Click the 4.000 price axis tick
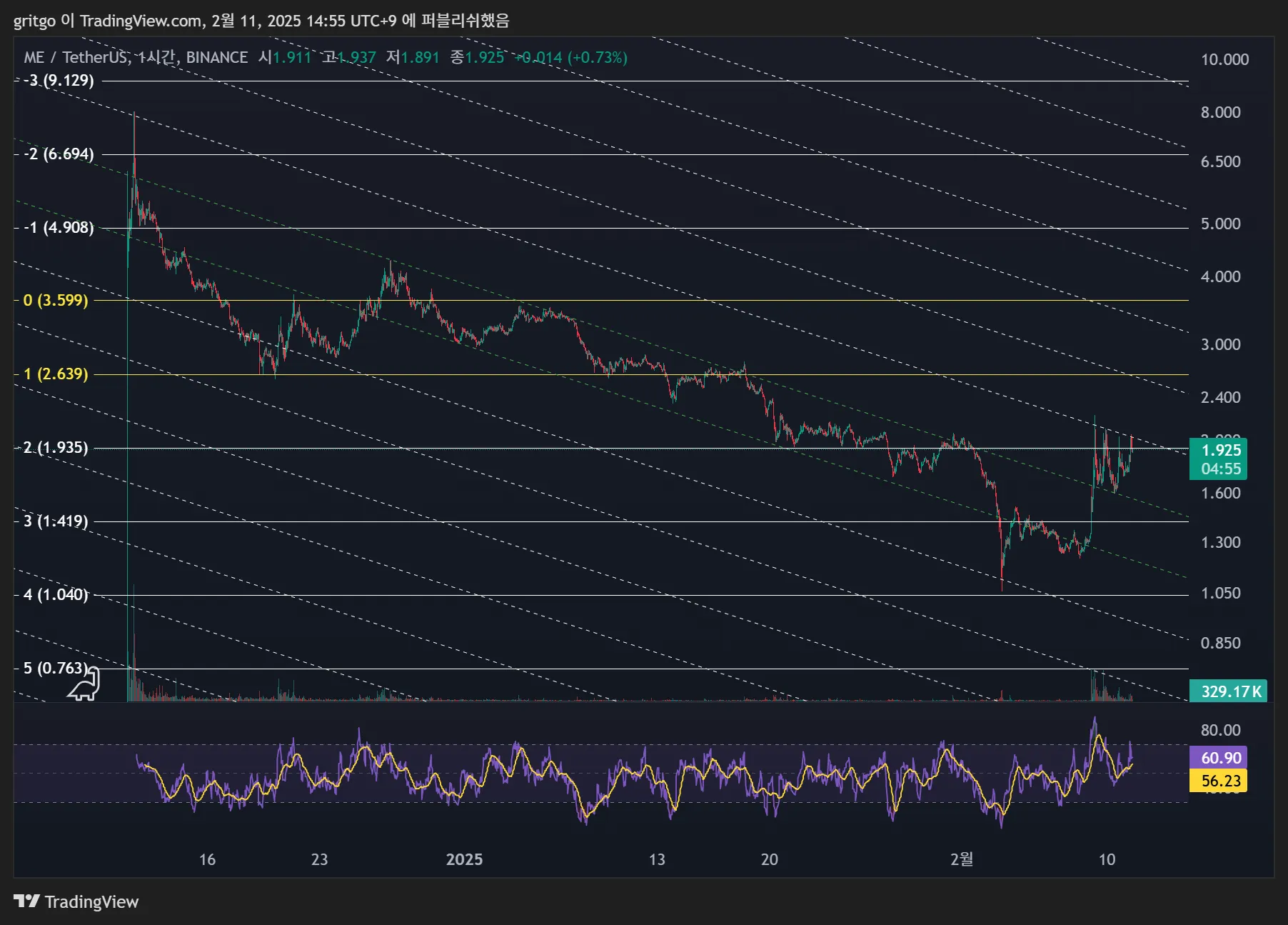The height and width of the screenshot is (925, 1288). [1220, 276]
